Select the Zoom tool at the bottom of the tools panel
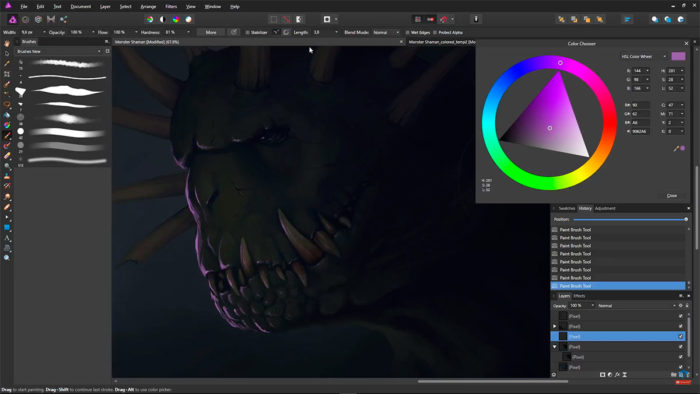The width and height of the screenshot is (700, 394). point(7,258)
